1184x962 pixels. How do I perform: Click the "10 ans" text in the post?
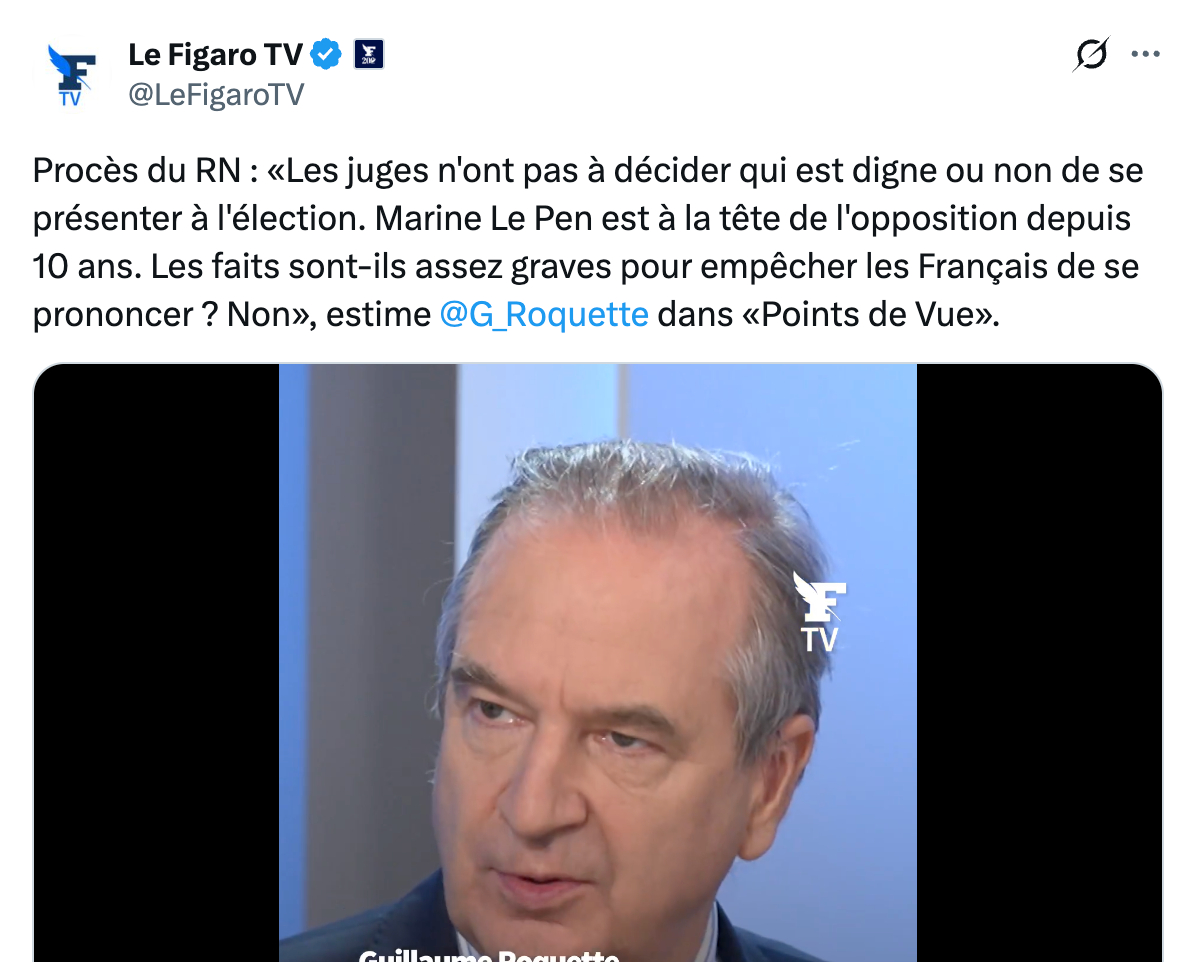pyautogui.click(x=86, y=267)
